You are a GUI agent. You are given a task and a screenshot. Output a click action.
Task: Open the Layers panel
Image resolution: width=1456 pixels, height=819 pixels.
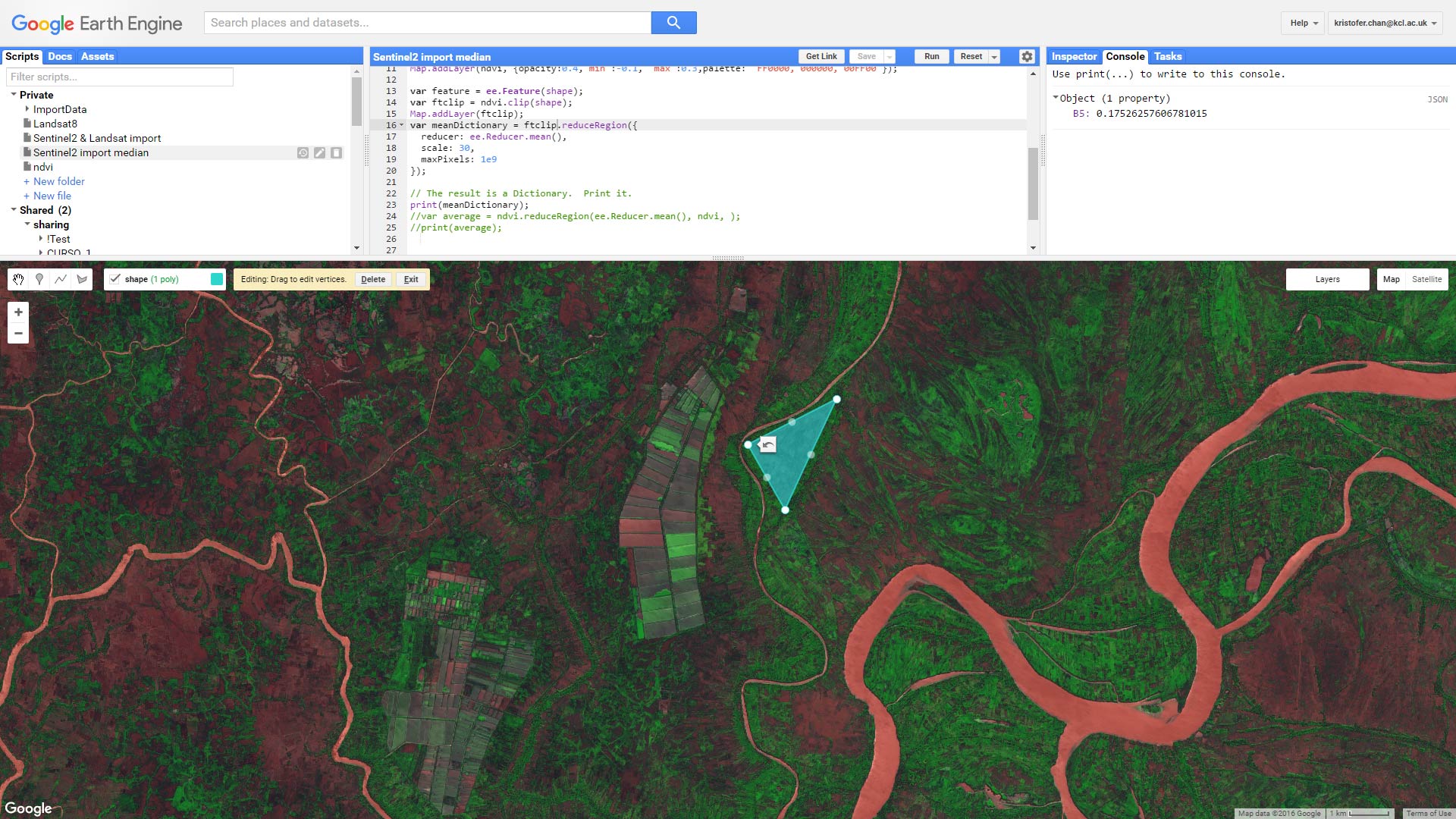1327,279
